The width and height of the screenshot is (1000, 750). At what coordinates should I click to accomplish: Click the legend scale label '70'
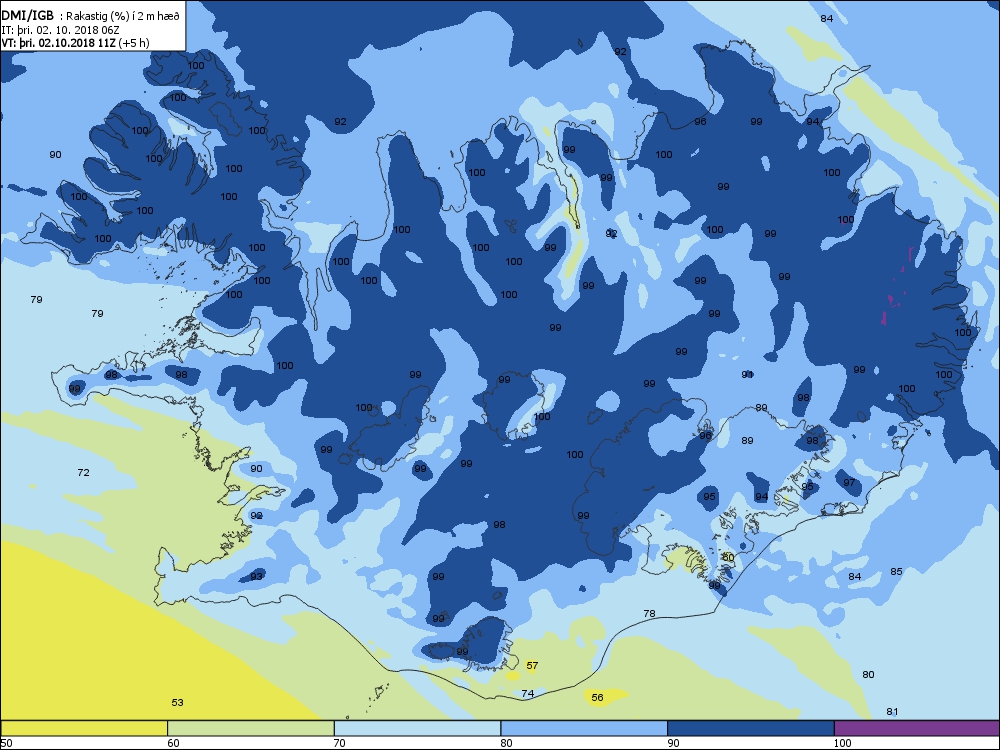coord(340,742)
